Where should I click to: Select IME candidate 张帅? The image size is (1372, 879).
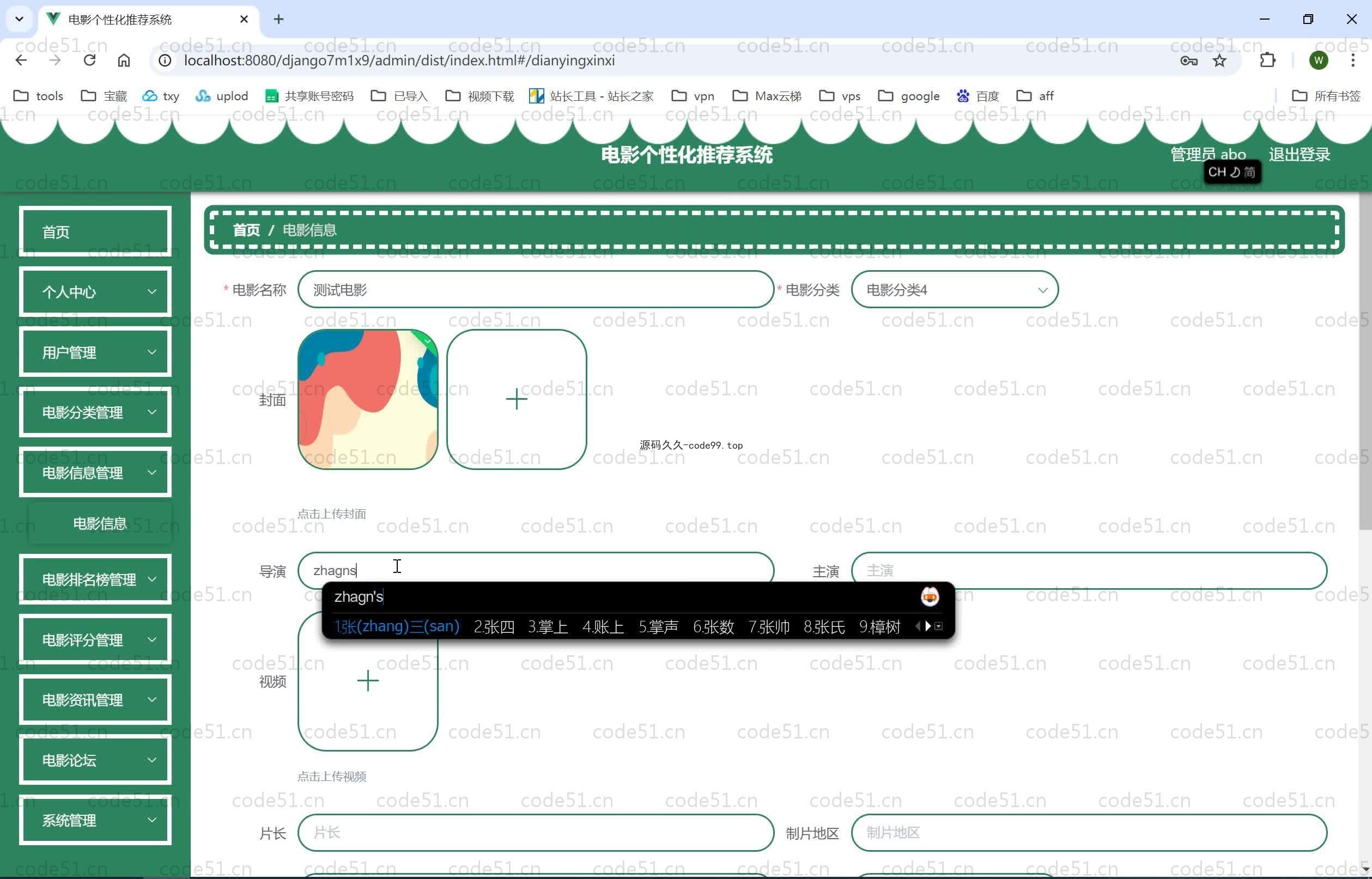click(768, 627)
